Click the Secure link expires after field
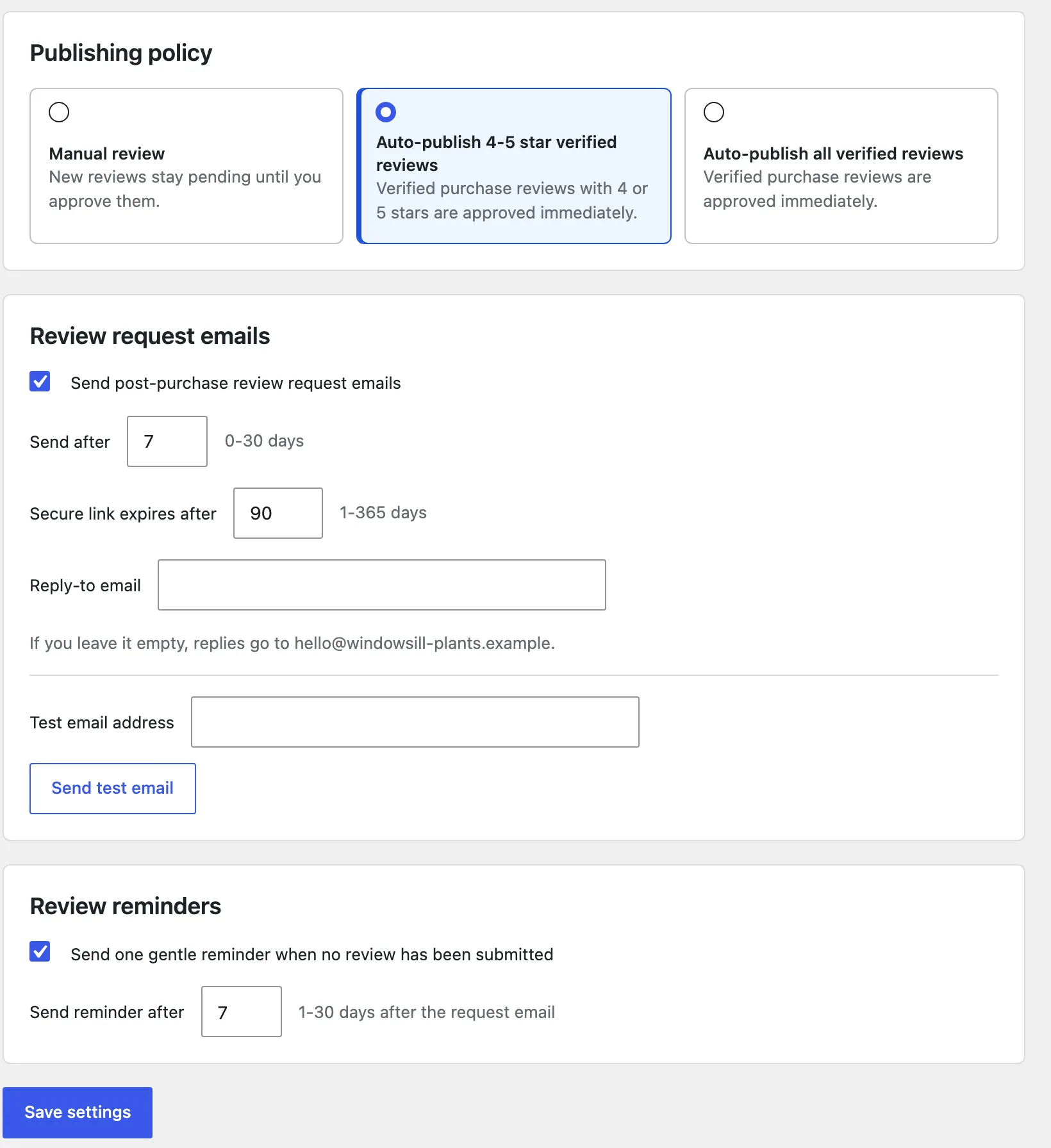This screenshot has width=1051, height=1148. (278, 513)
